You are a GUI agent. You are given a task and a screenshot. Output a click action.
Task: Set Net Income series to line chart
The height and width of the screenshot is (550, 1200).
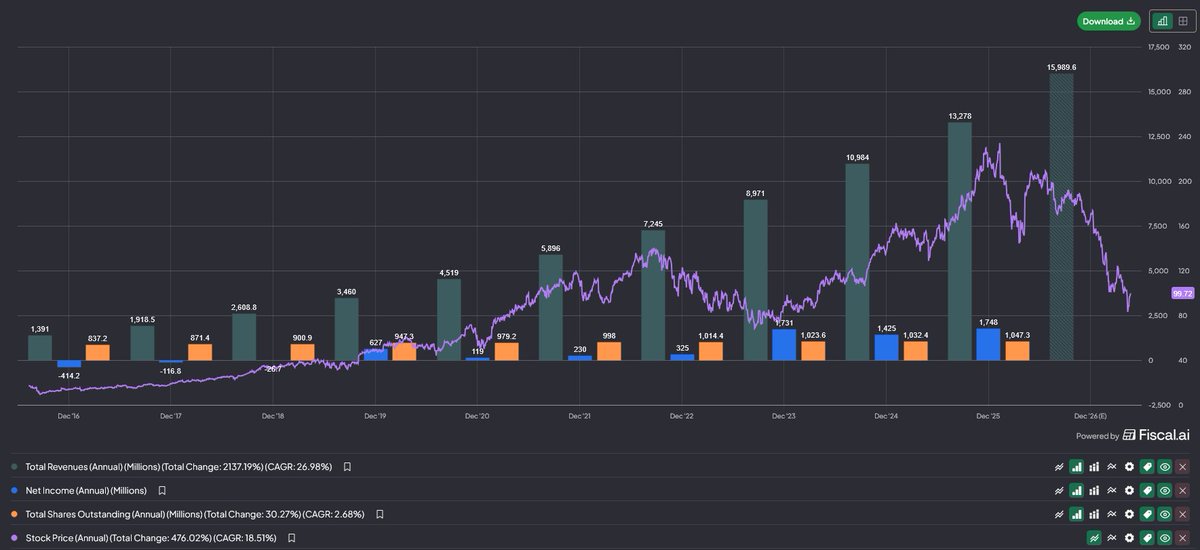click(x=1059, y=491)
